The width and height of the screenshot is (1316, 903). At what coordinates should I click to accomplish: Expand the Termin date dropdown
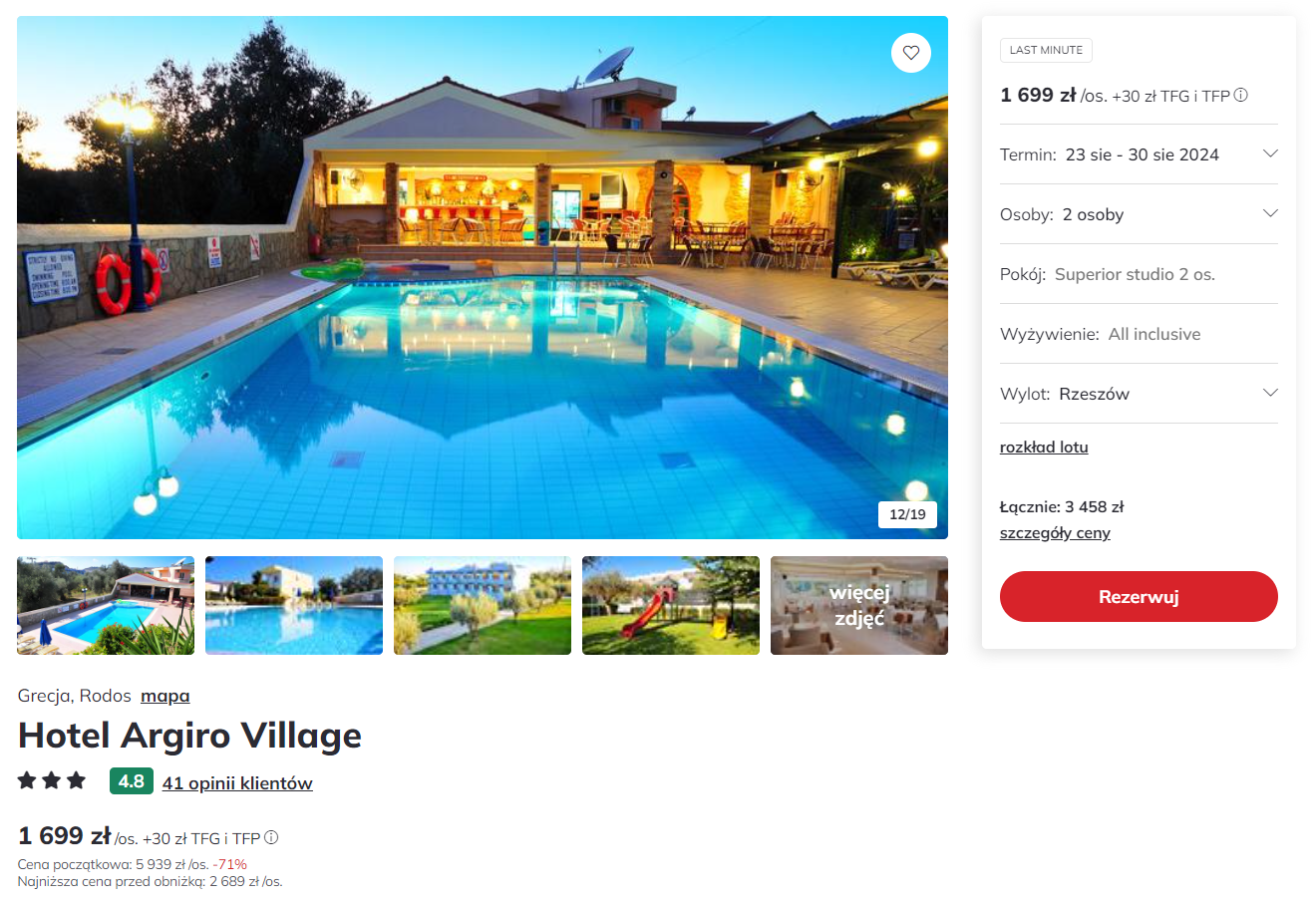point(1139,154)
